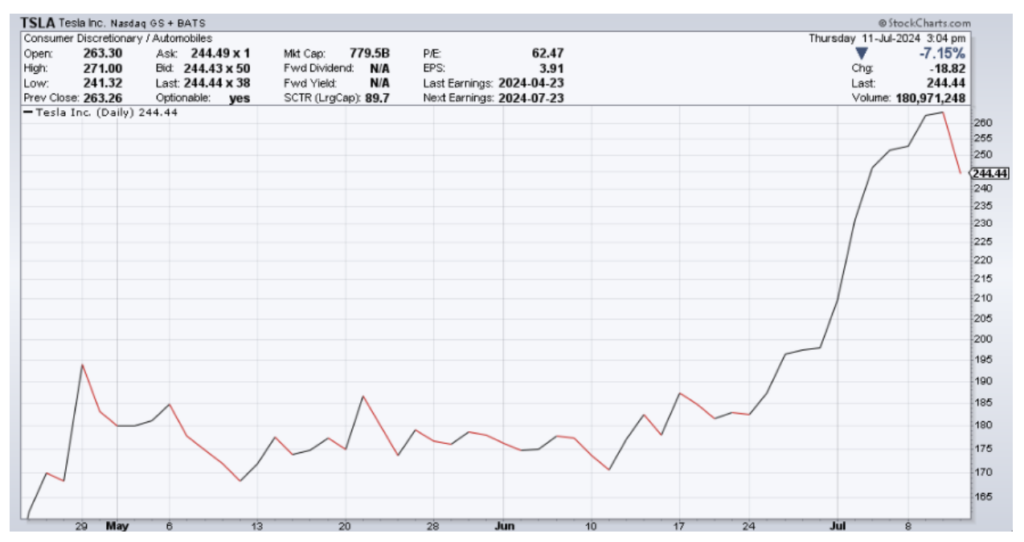Click the Low value 241.32

(x=103, y=84)
